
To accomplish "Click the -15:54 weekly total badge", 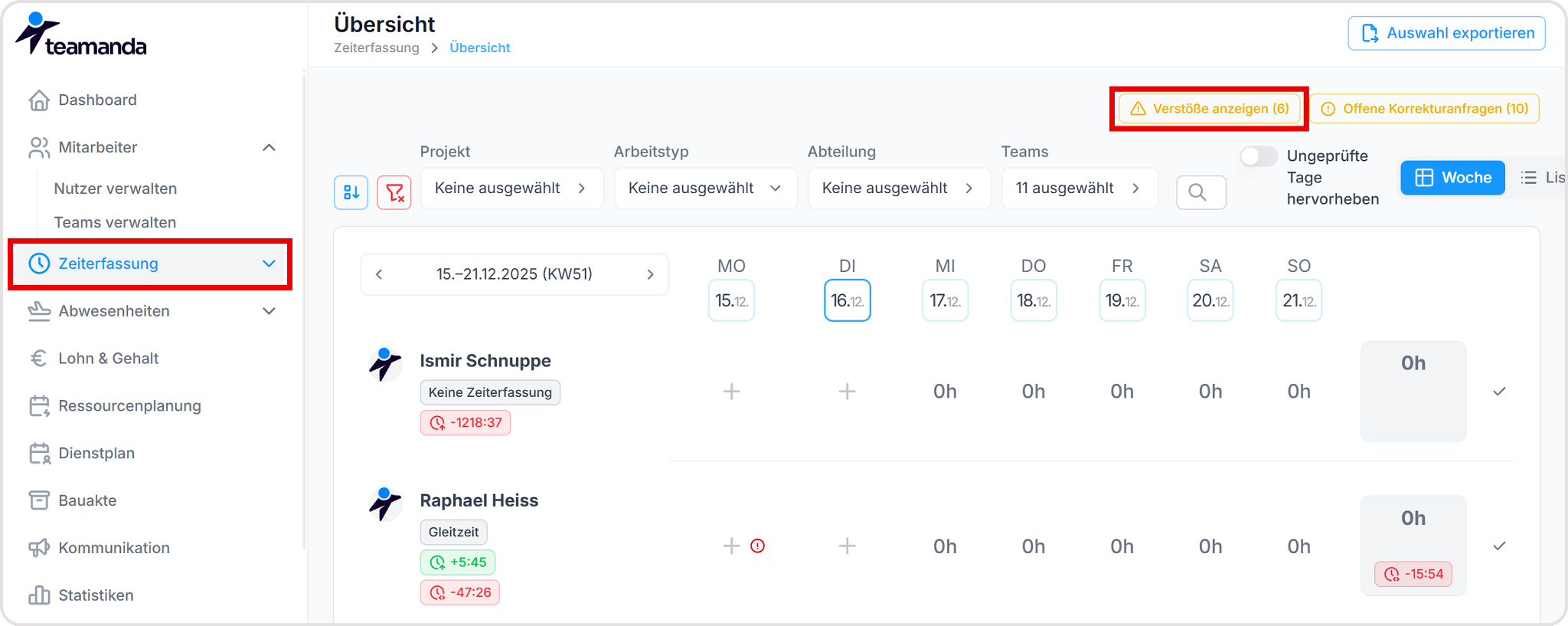I will coord(1413,574).
